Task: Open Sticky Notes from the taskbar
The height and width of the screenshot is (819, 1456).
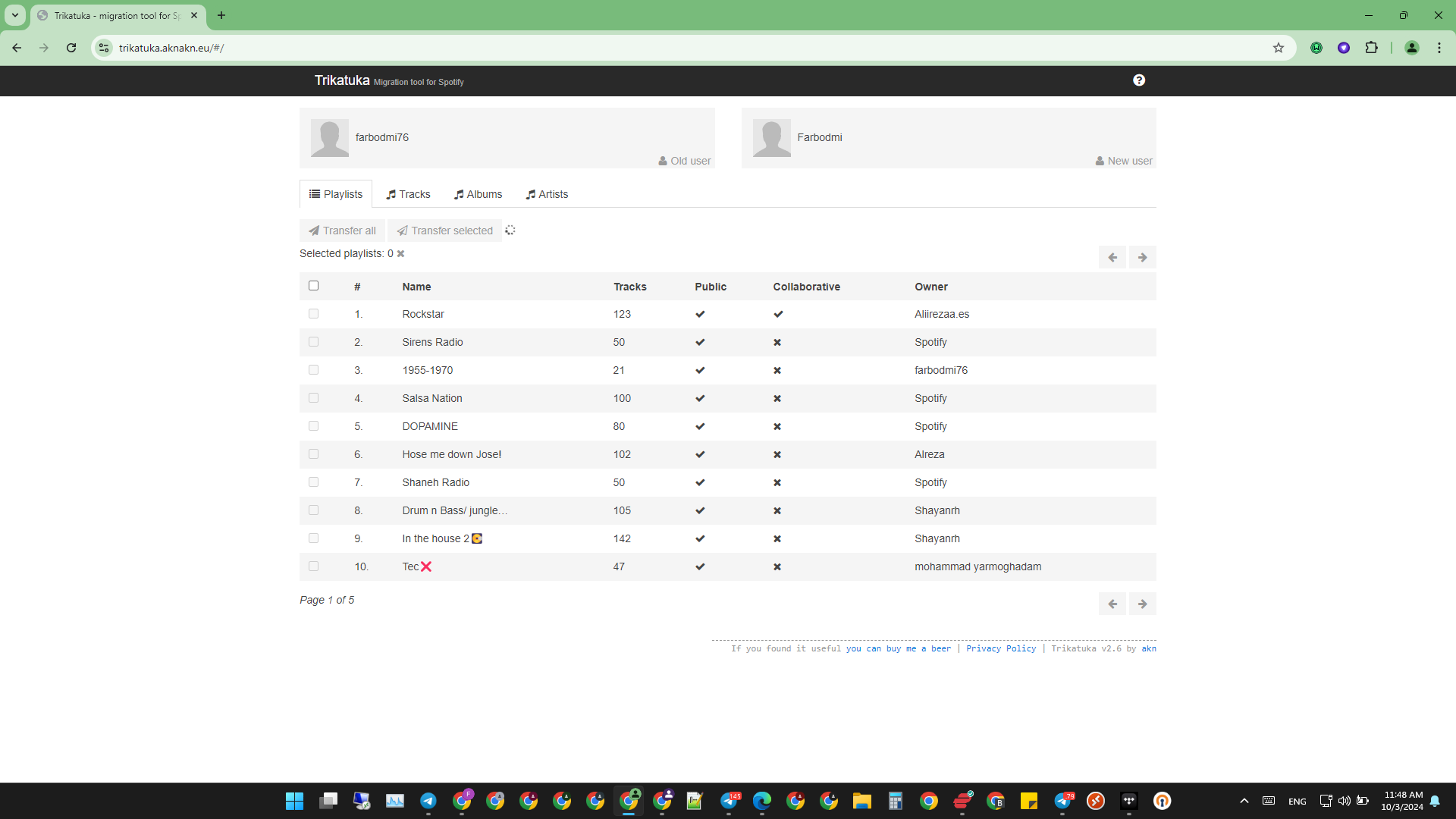Action: click(x=1028, y=801)
